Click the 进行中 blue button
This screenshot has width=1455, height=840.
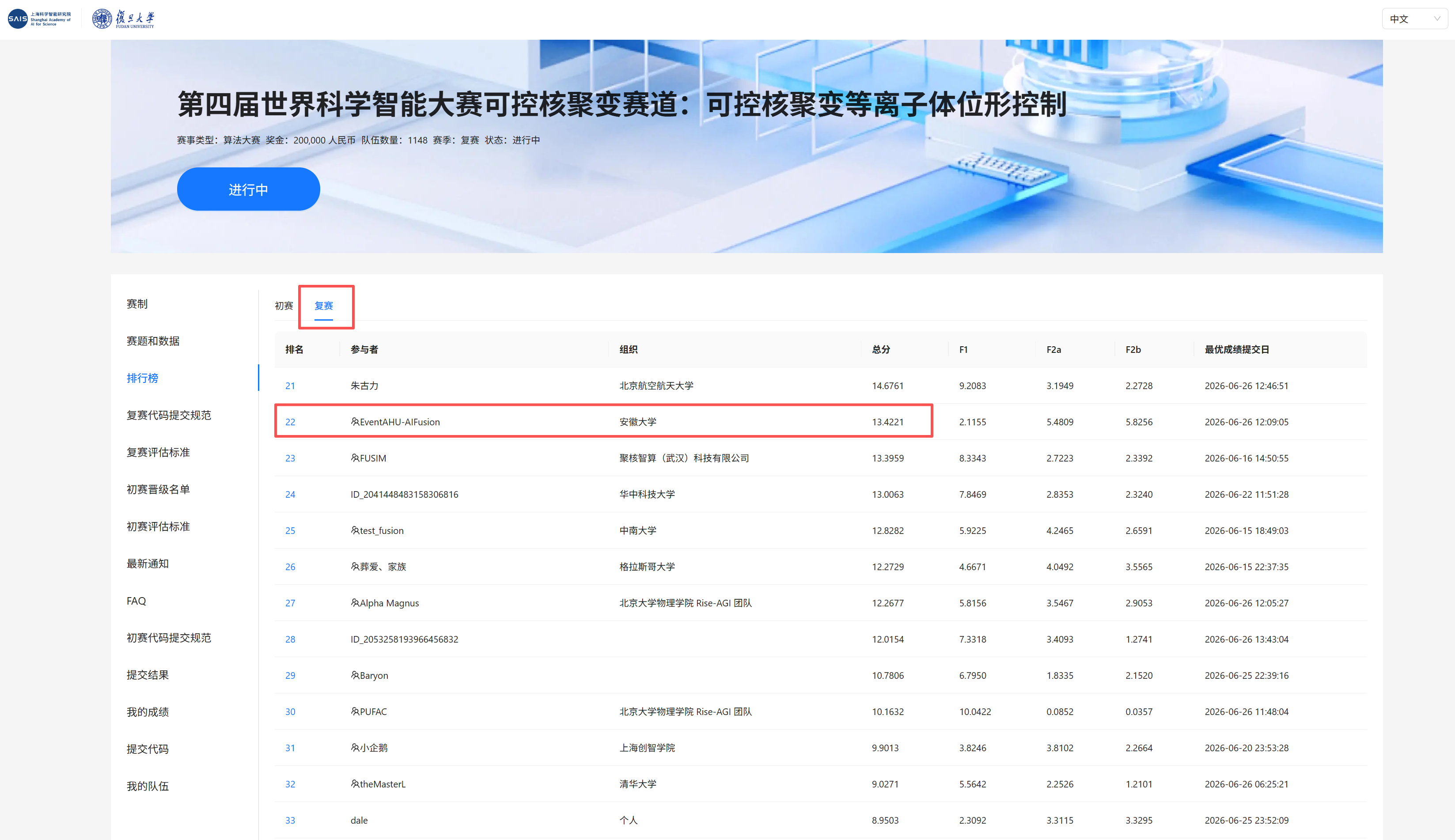pyautogui.click(x=248, y=189)
